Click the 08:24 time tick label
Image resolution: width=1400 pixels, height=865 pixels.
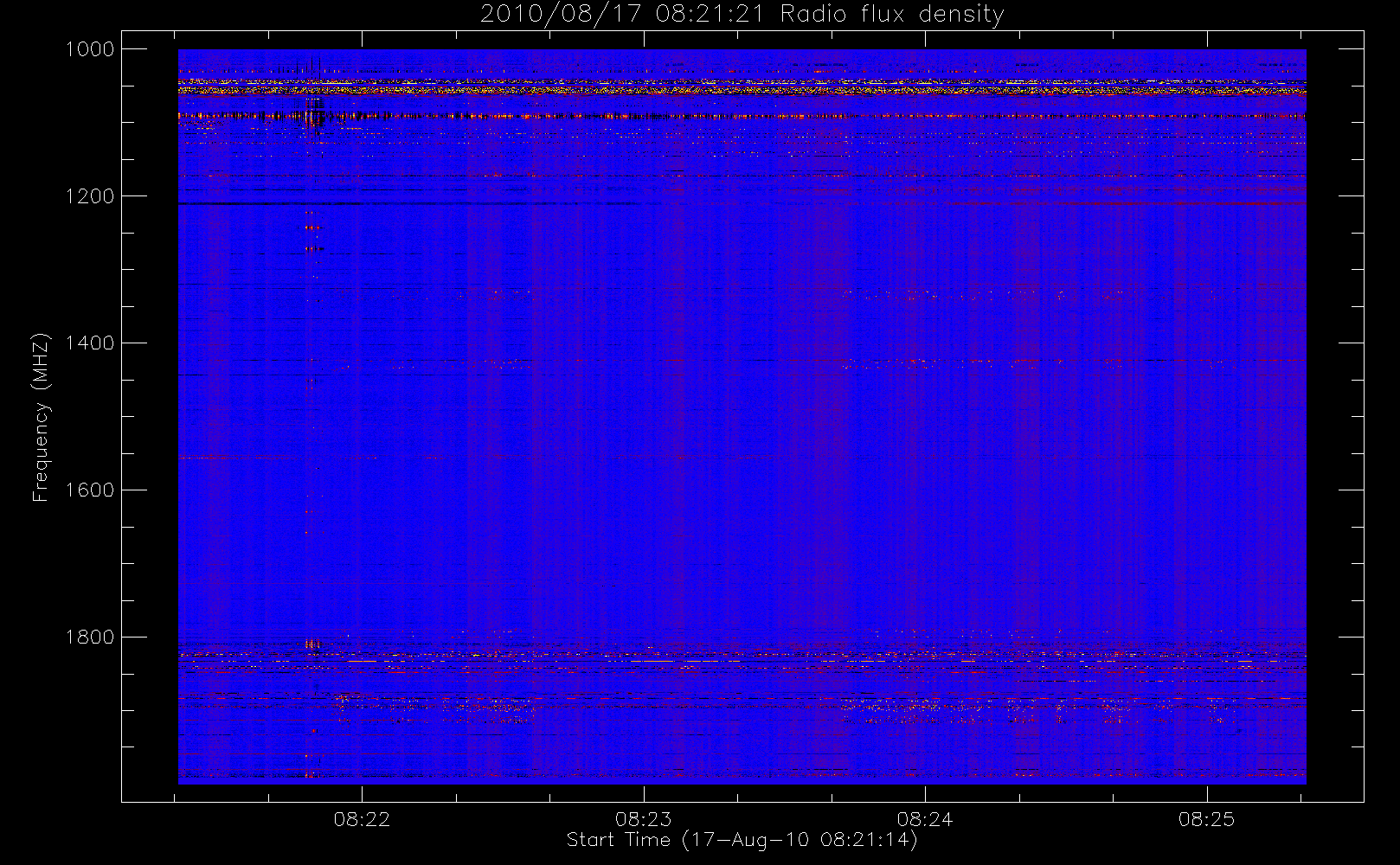[924, 818]
